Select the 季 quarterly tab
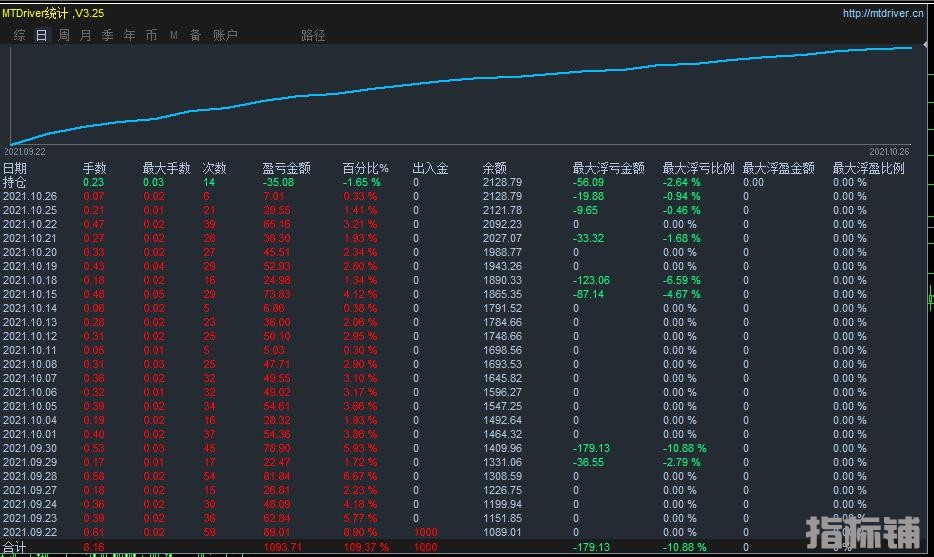The width and height of the screenshot is (934, 557). click(107, 35)
